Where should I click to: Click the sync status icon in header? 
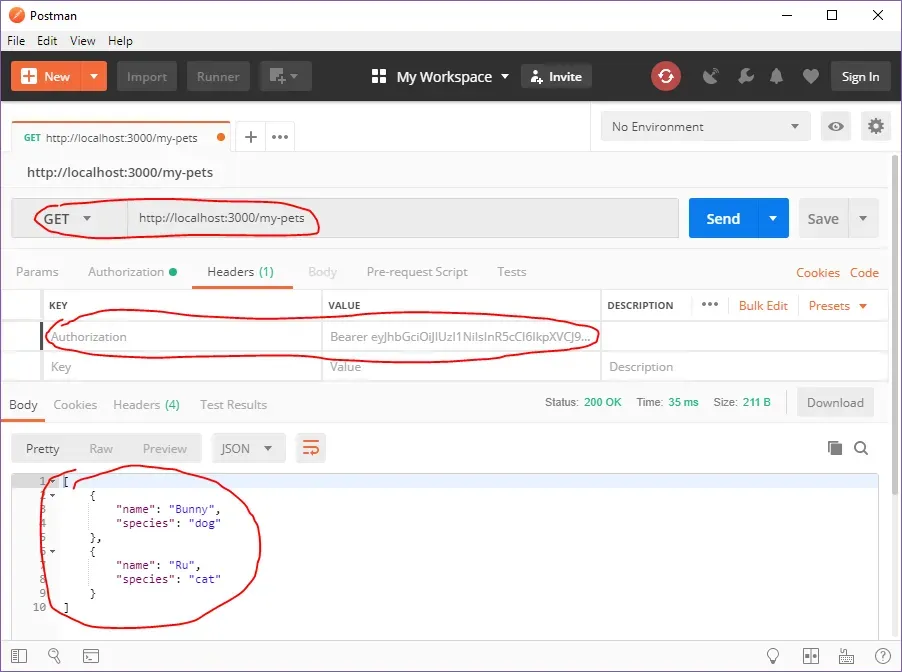(x=665, y=76)
